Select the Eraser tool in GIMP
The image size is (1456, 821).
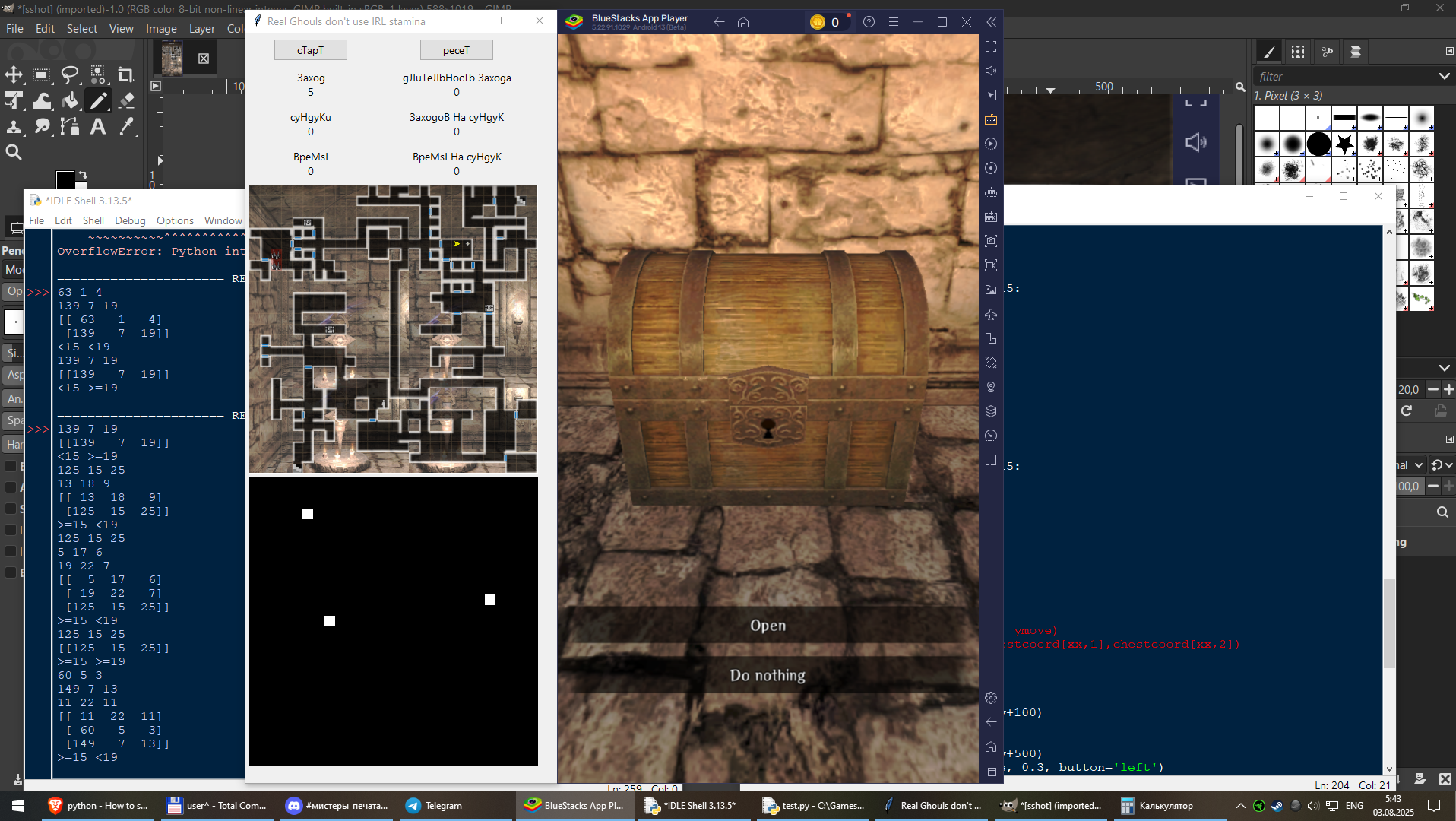[x=126, y=100]
